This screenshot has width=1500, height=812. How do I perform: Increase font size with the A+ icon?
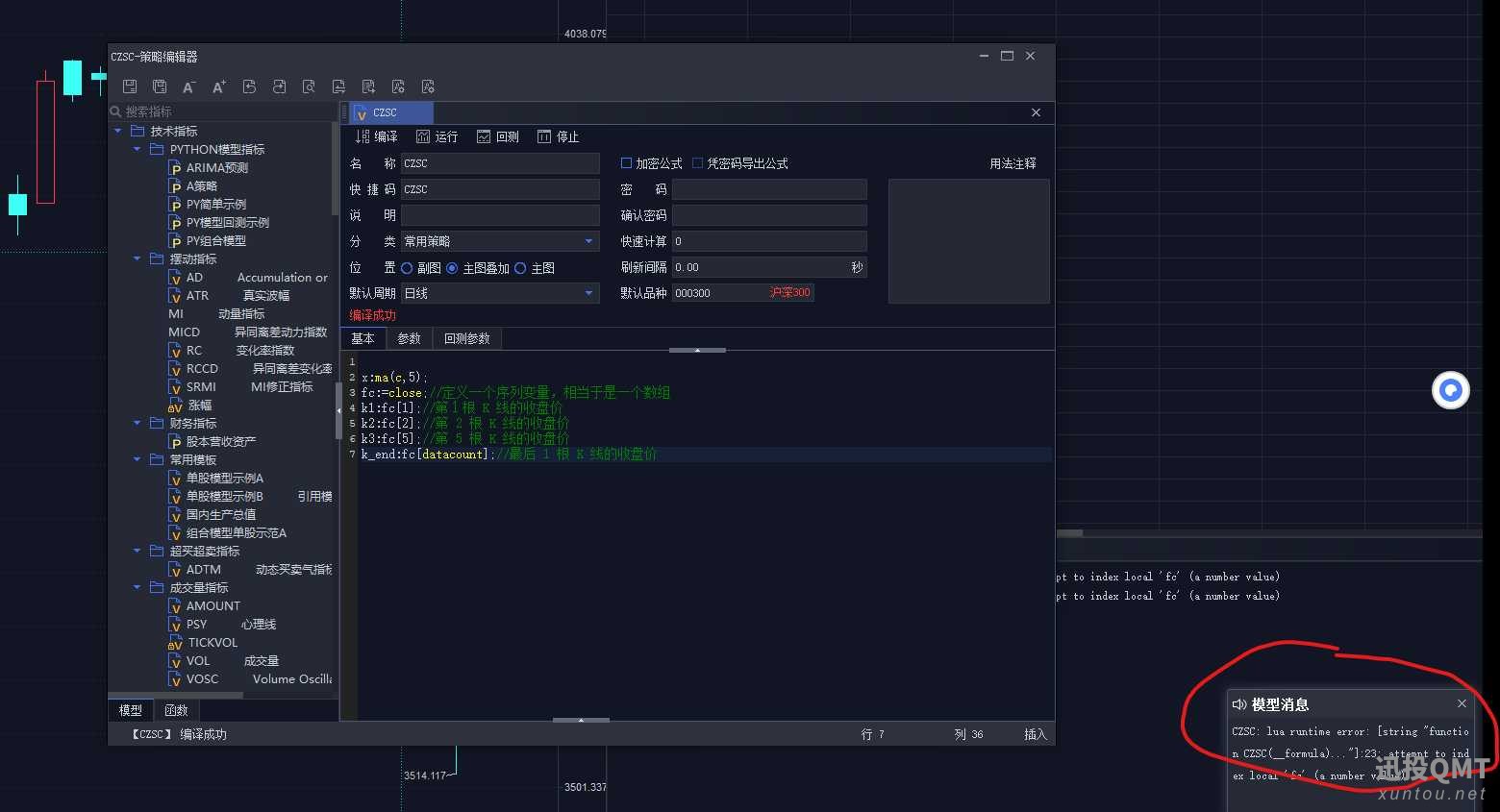coord(219,86)
